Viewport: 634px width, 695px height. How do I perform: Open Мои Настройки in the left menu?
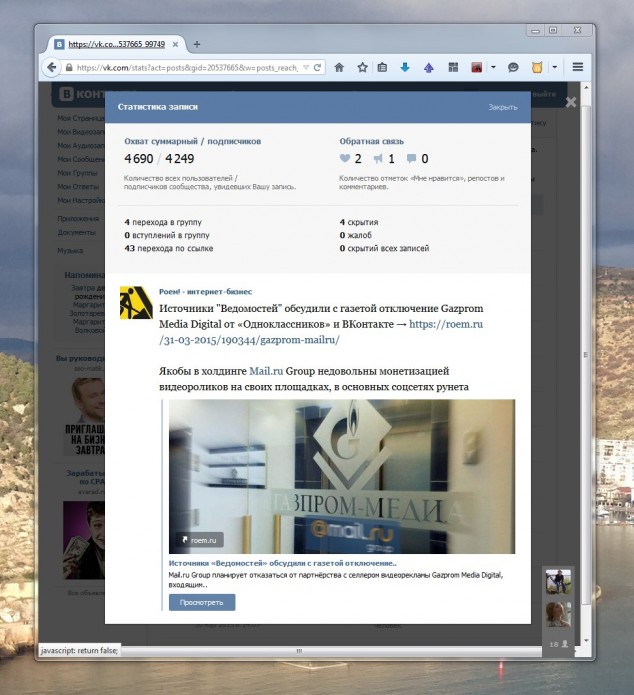click(x=81, y=200)
